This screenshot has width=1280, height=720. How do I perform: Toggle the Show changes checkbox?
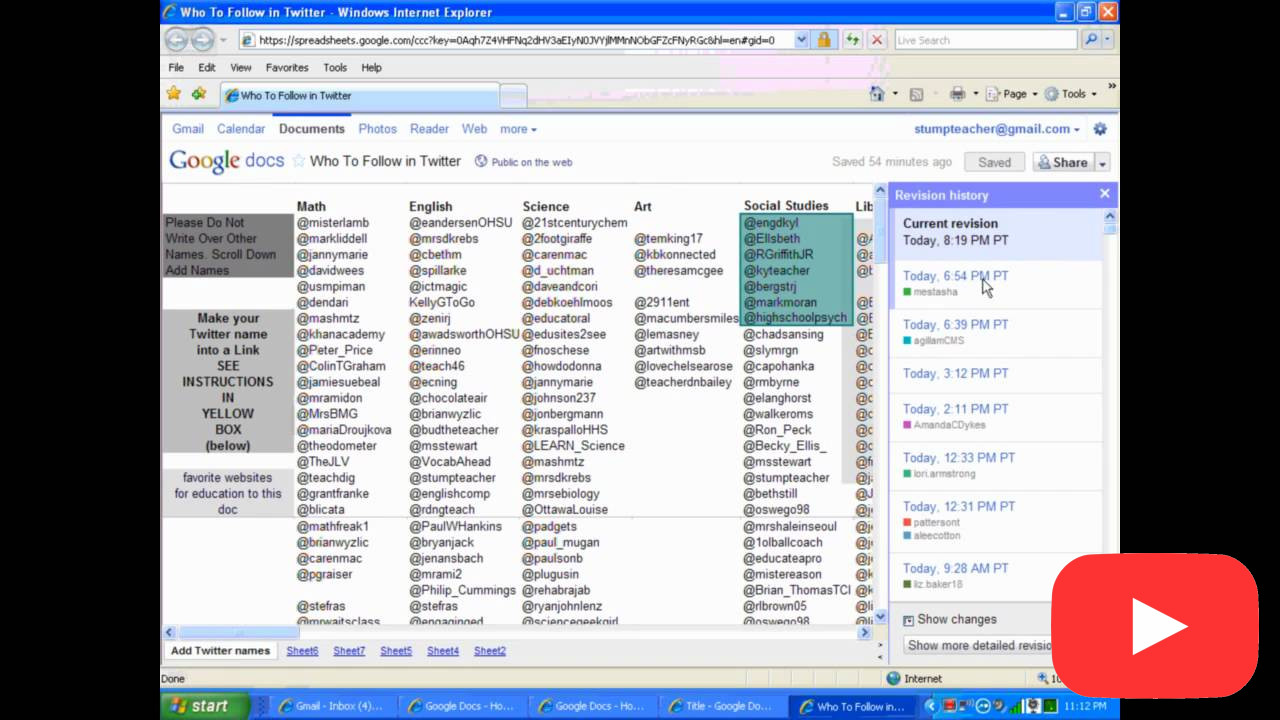pos(908,620)
